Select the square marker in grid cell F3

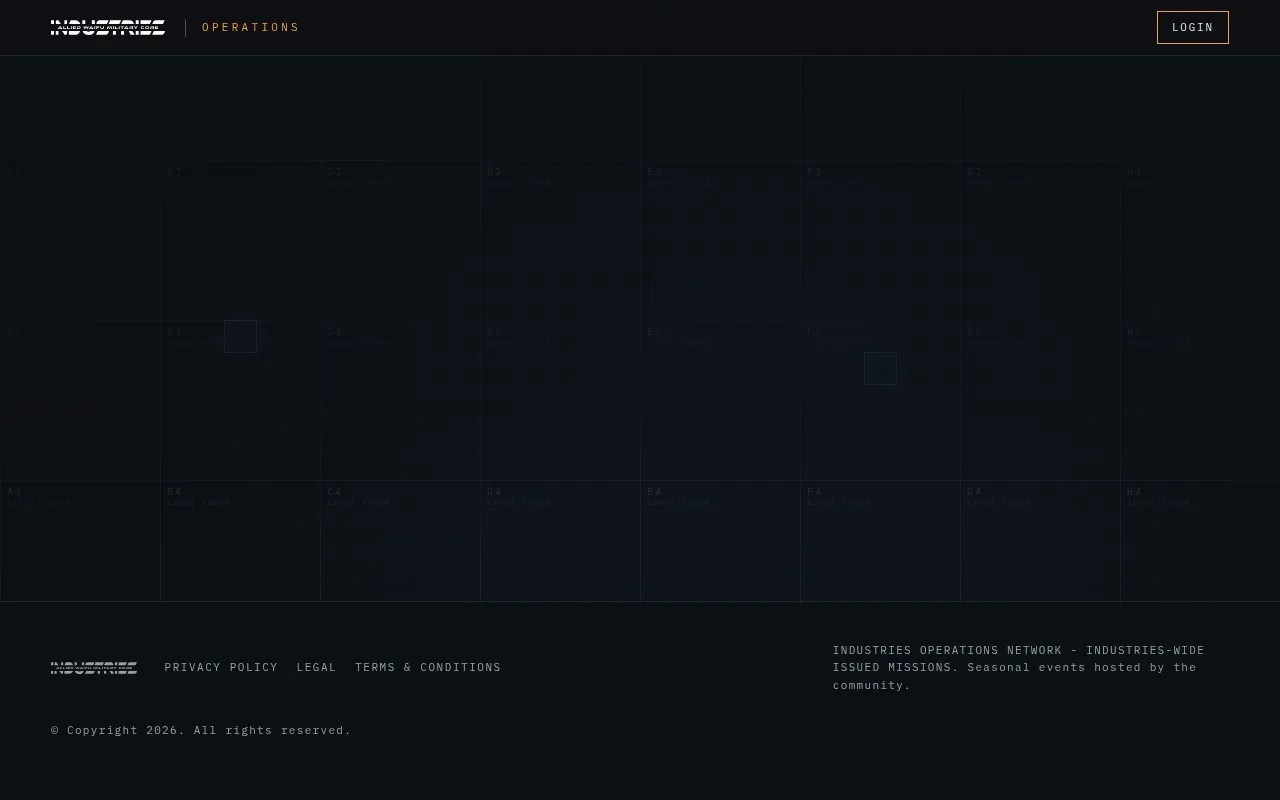880,368
